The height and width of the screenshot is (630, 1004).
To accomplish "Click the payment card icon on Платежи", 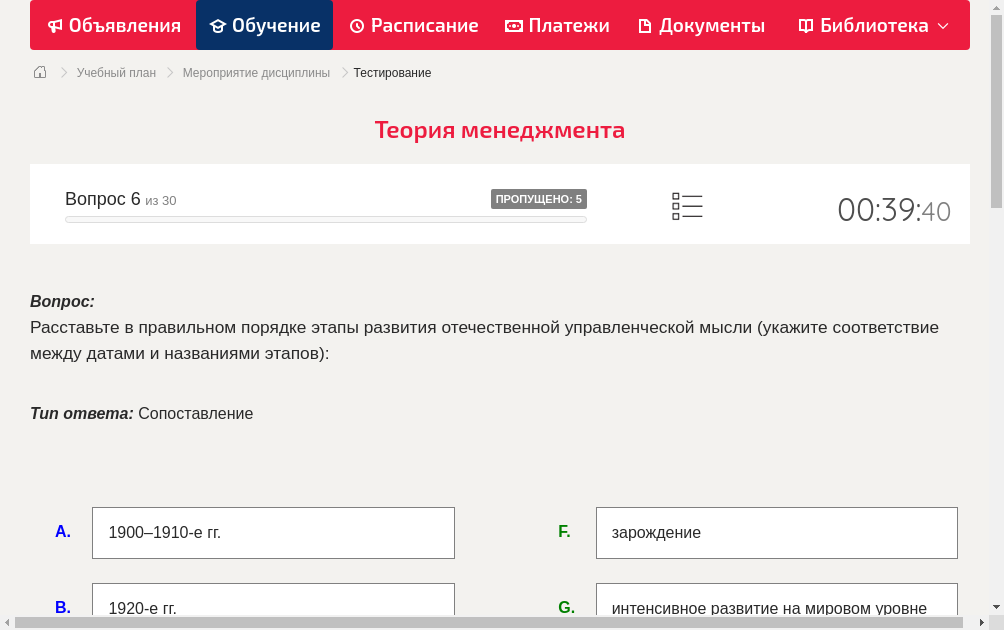I will click(x=513, y=25).
